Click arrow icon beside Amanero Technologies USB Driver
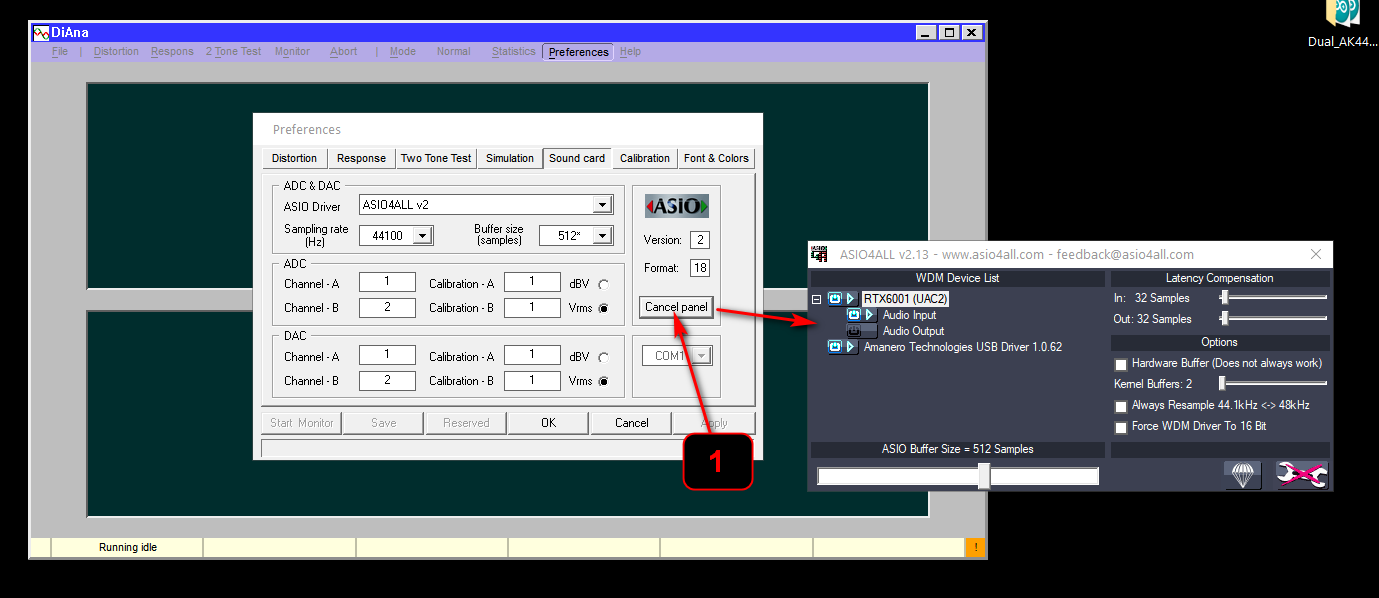 [851, 347]
